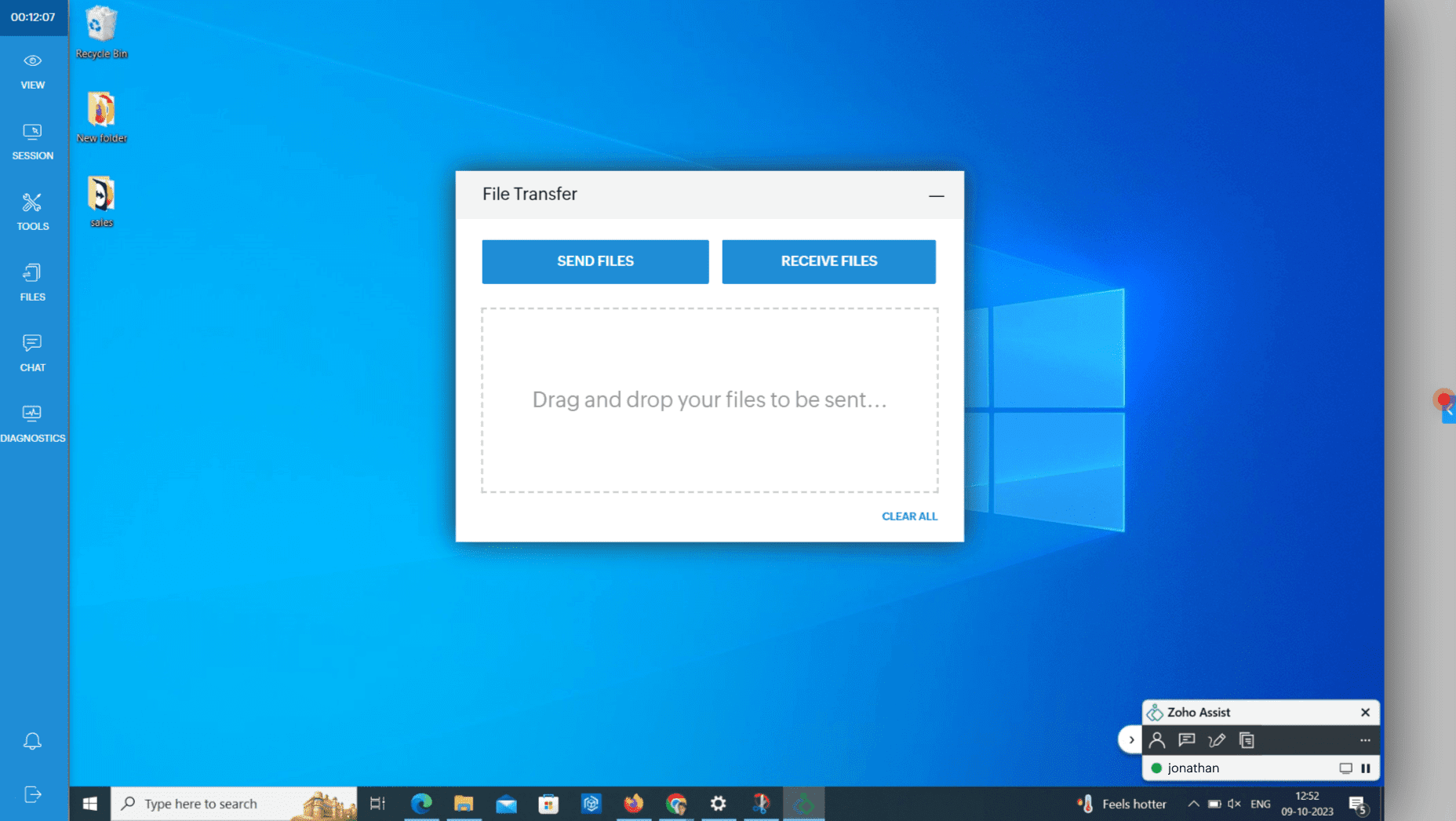Click the Receive Files button
1456x821 pixels.
coord(828,261)
